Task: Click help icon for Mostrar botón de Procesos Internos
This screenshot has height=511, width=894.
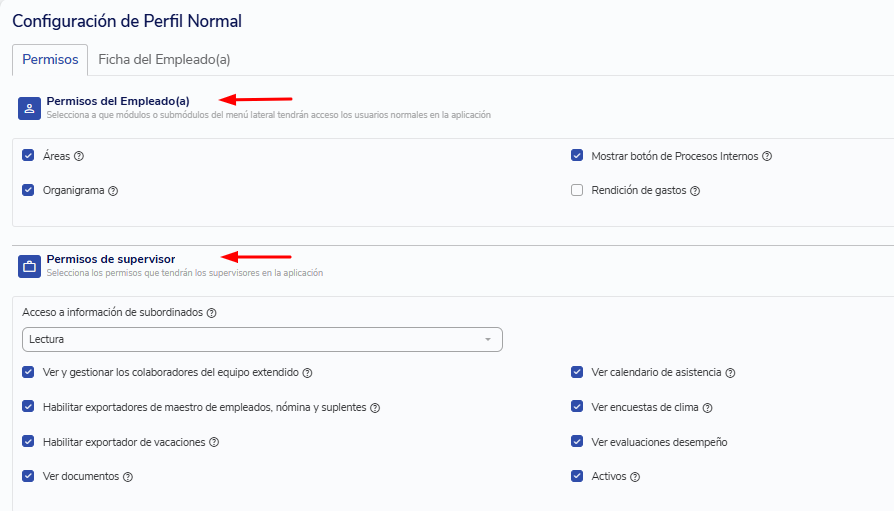Action: tap(767, 156)
